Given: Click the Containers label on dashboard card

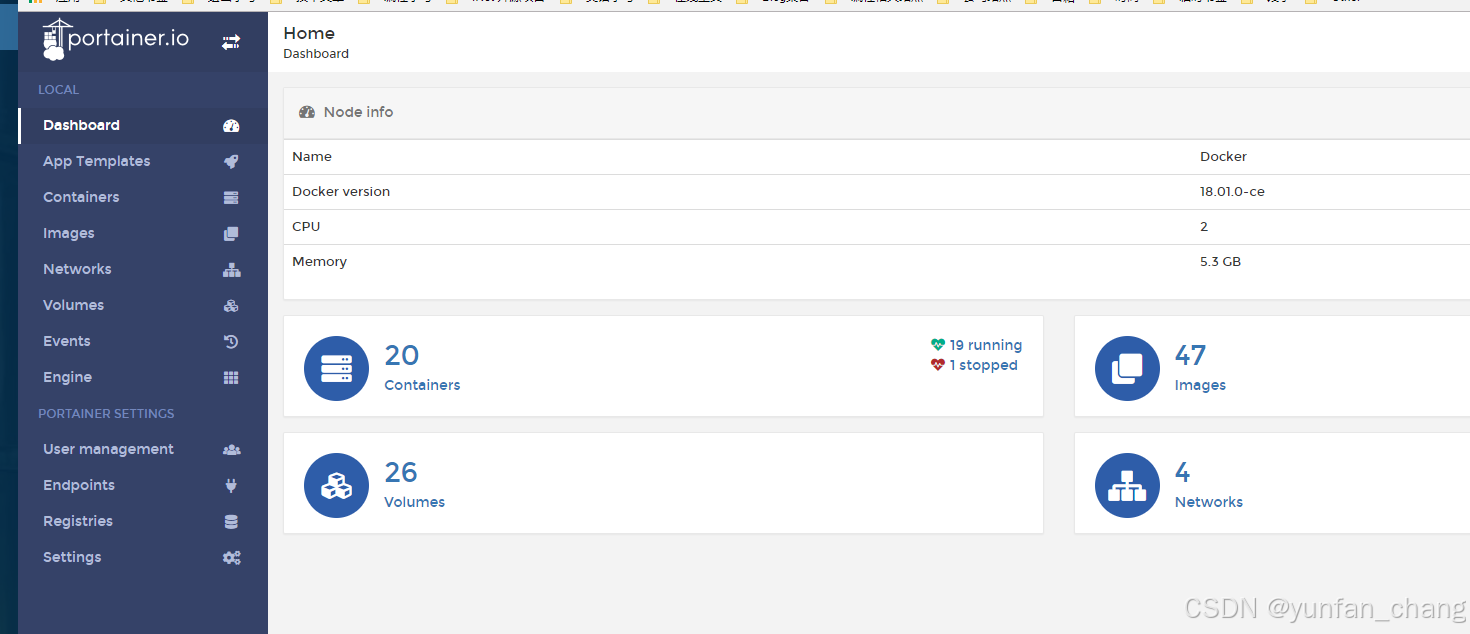Looking at the screenshot, I should [x=422, y=385].
